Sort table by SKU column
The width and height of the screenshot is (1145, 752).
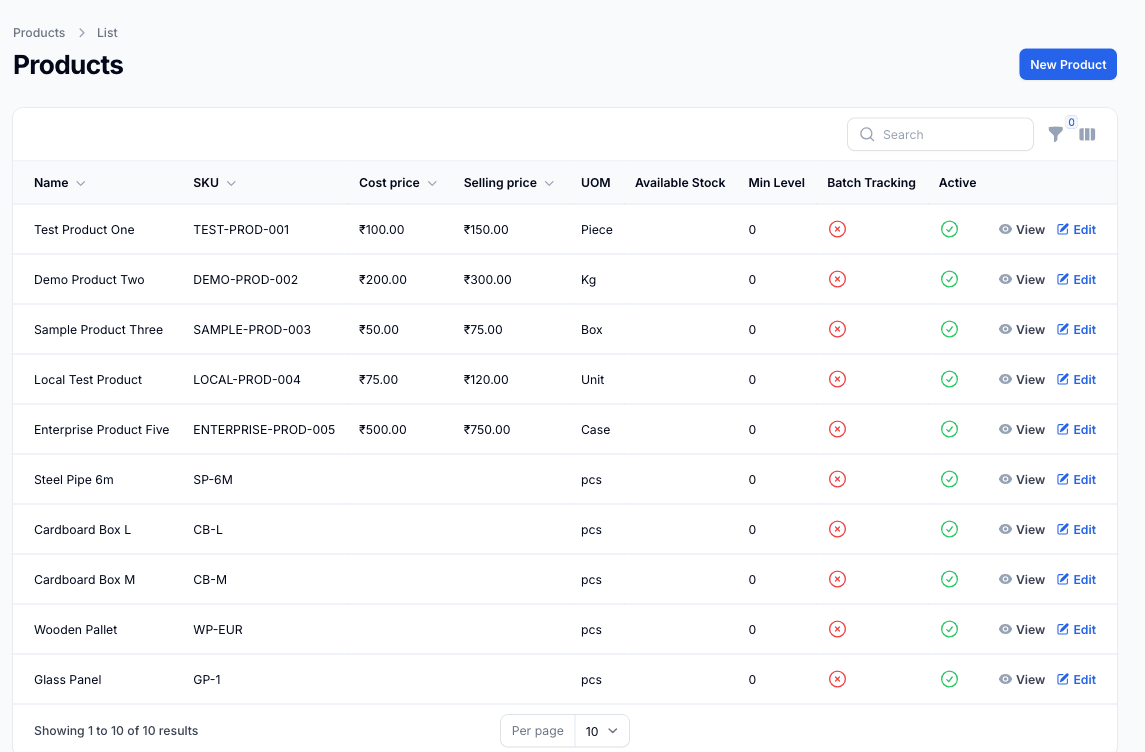(x=214, y=183)
